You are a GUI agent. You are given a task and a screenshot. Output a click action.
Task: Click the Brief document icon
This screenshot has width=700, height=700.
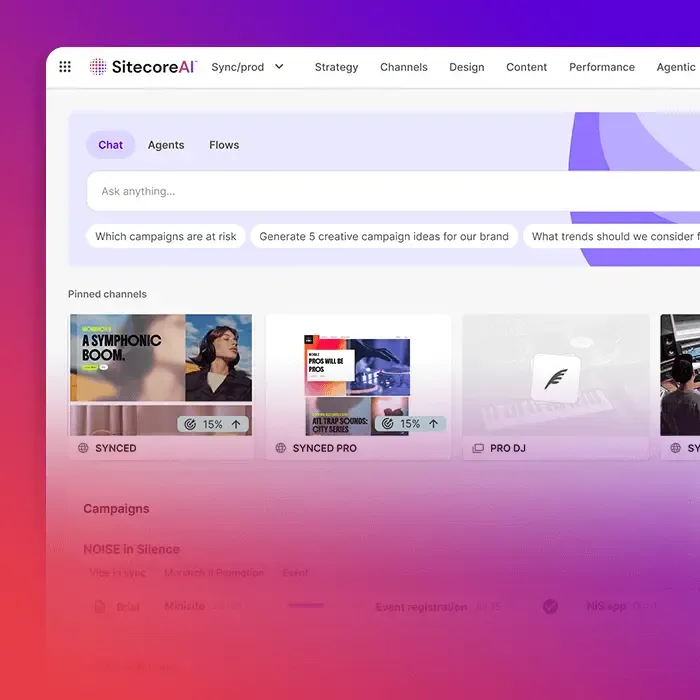(100, 607)
